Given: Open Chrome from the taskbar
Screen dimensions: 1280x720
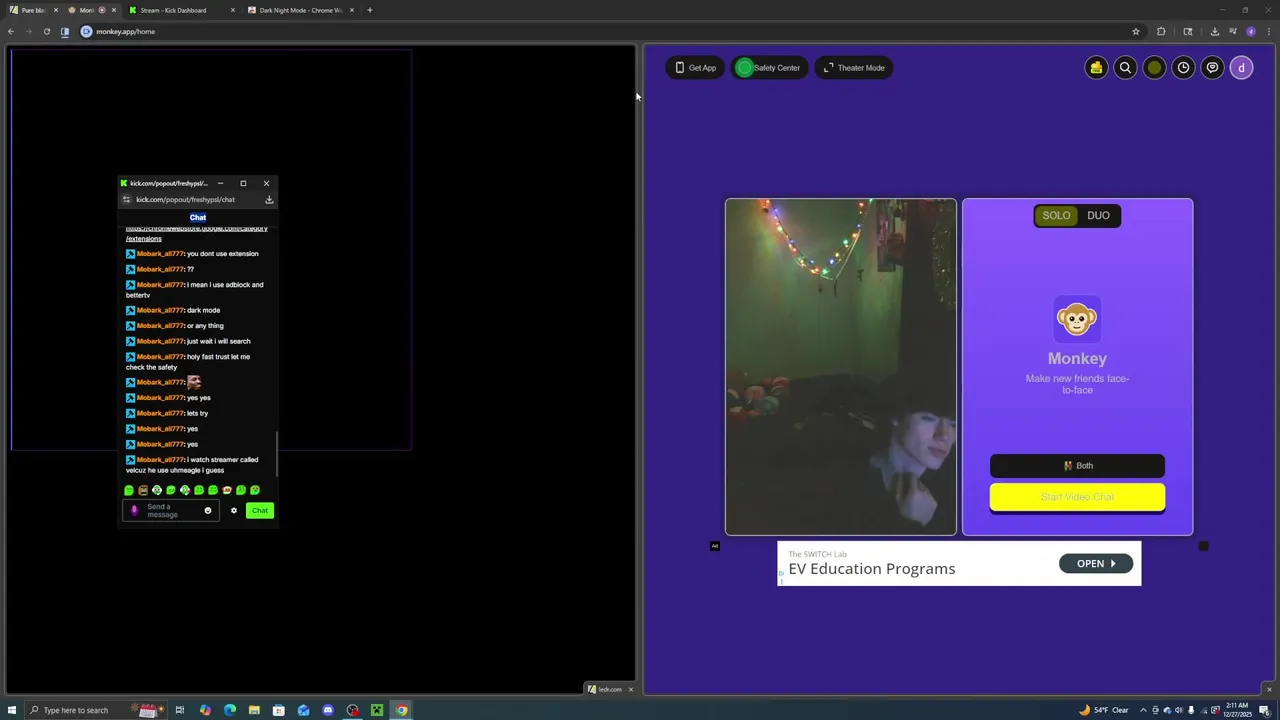Looking at the screenshot, I should 401,710.
